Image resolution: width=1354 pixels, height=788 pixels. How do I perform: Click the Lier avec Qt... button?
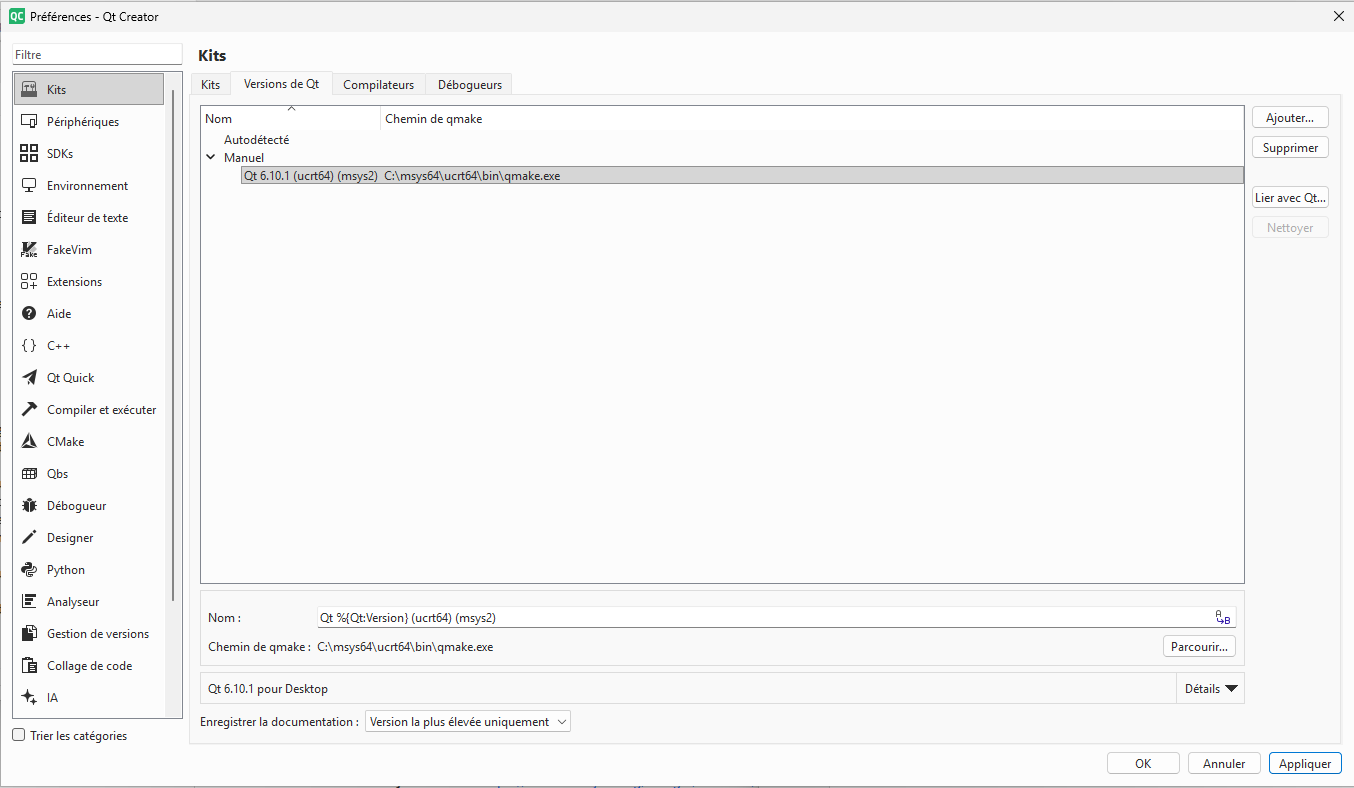click(x=1290, y=198)
